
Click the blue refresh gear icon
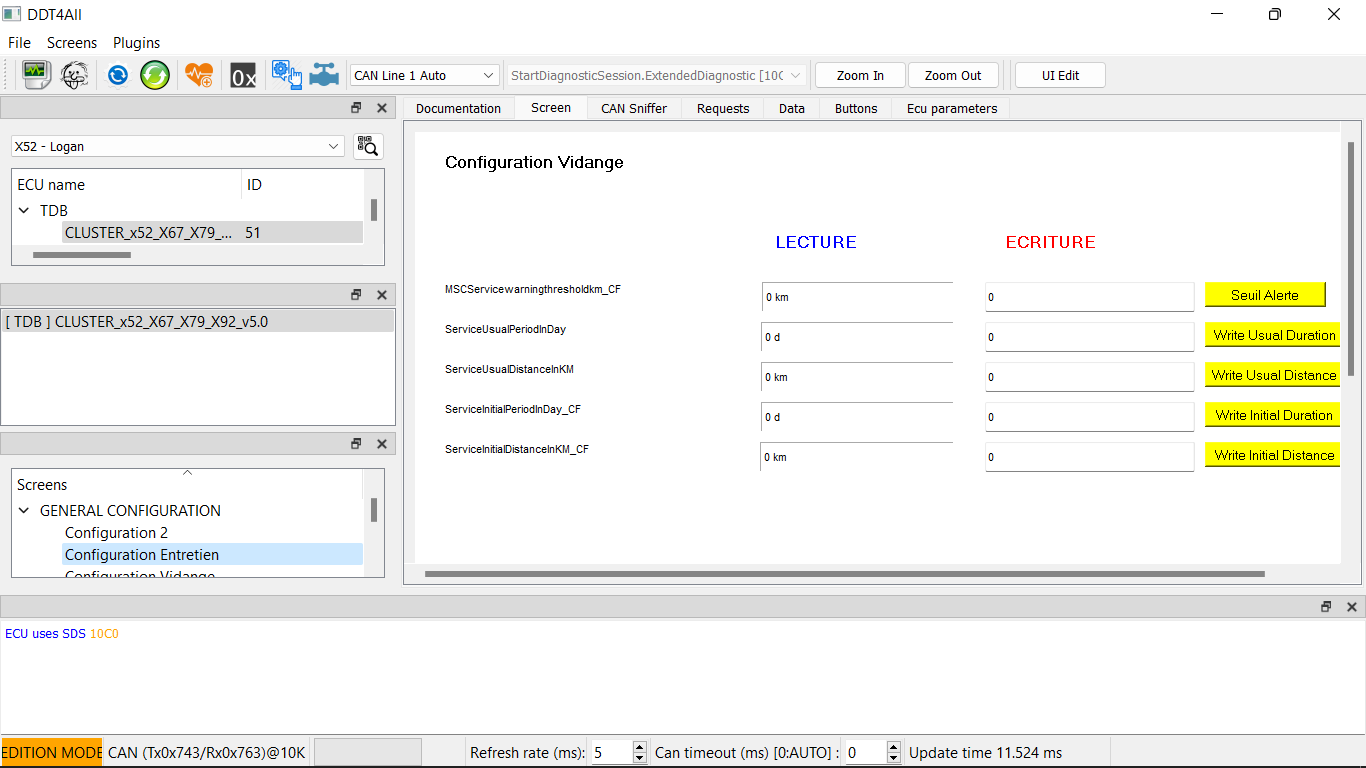pos(117,74)
